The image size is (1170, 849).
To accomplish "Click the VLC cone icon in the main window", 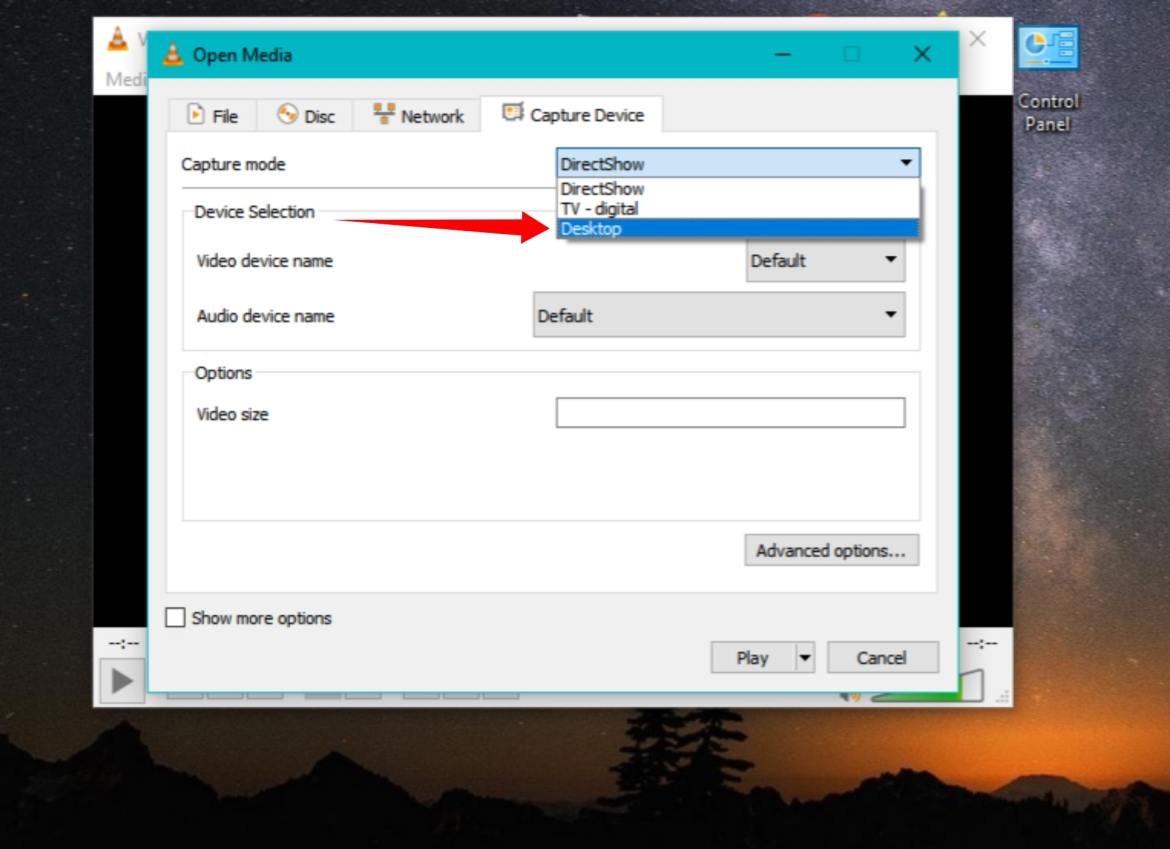I will pyautogui.click(x=118, y=38).
